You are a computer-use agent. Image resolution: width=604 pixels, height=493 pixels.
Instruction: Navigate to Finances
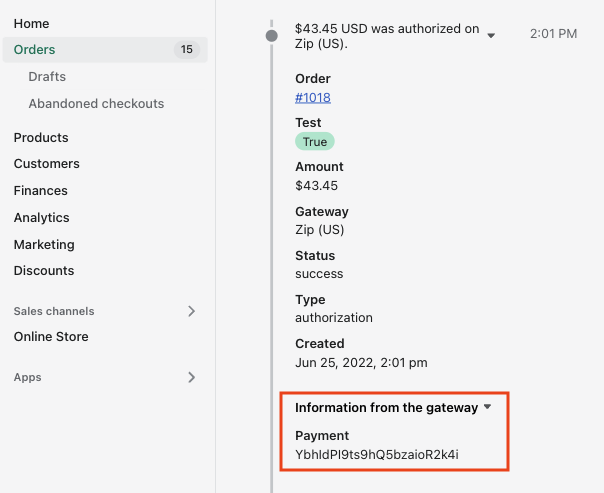pos(40,191)
